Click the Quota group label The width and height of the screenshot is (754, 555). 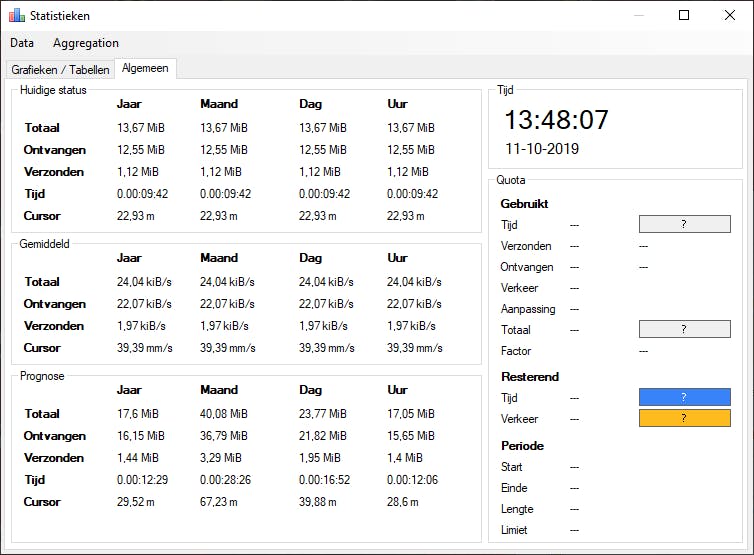(511, 180)
